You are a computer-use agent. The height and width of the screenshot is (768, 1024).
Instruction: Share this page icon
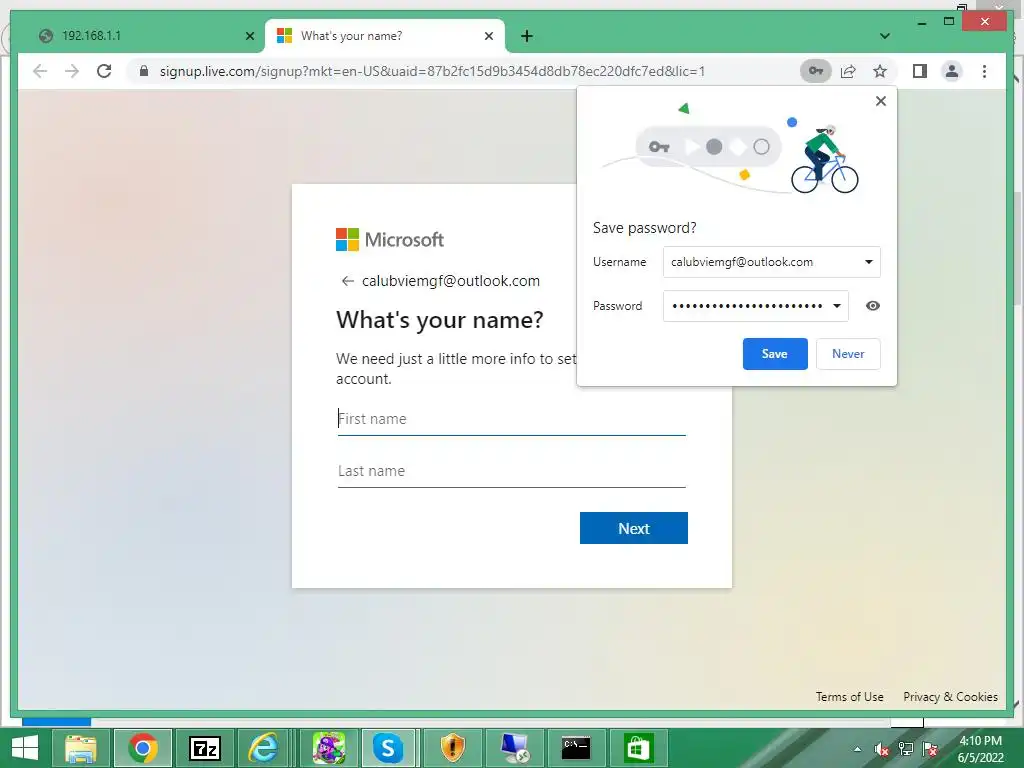pos(848,71)
